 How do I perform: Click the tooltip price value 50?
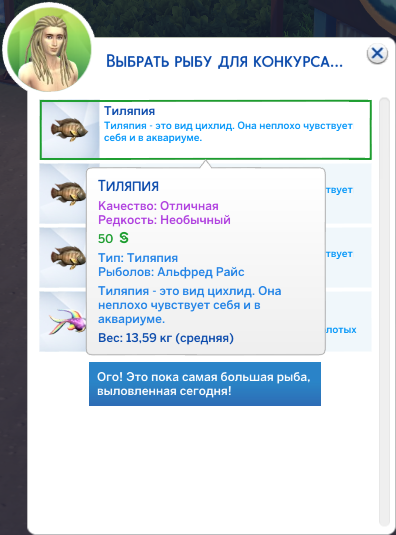(105, 238)
